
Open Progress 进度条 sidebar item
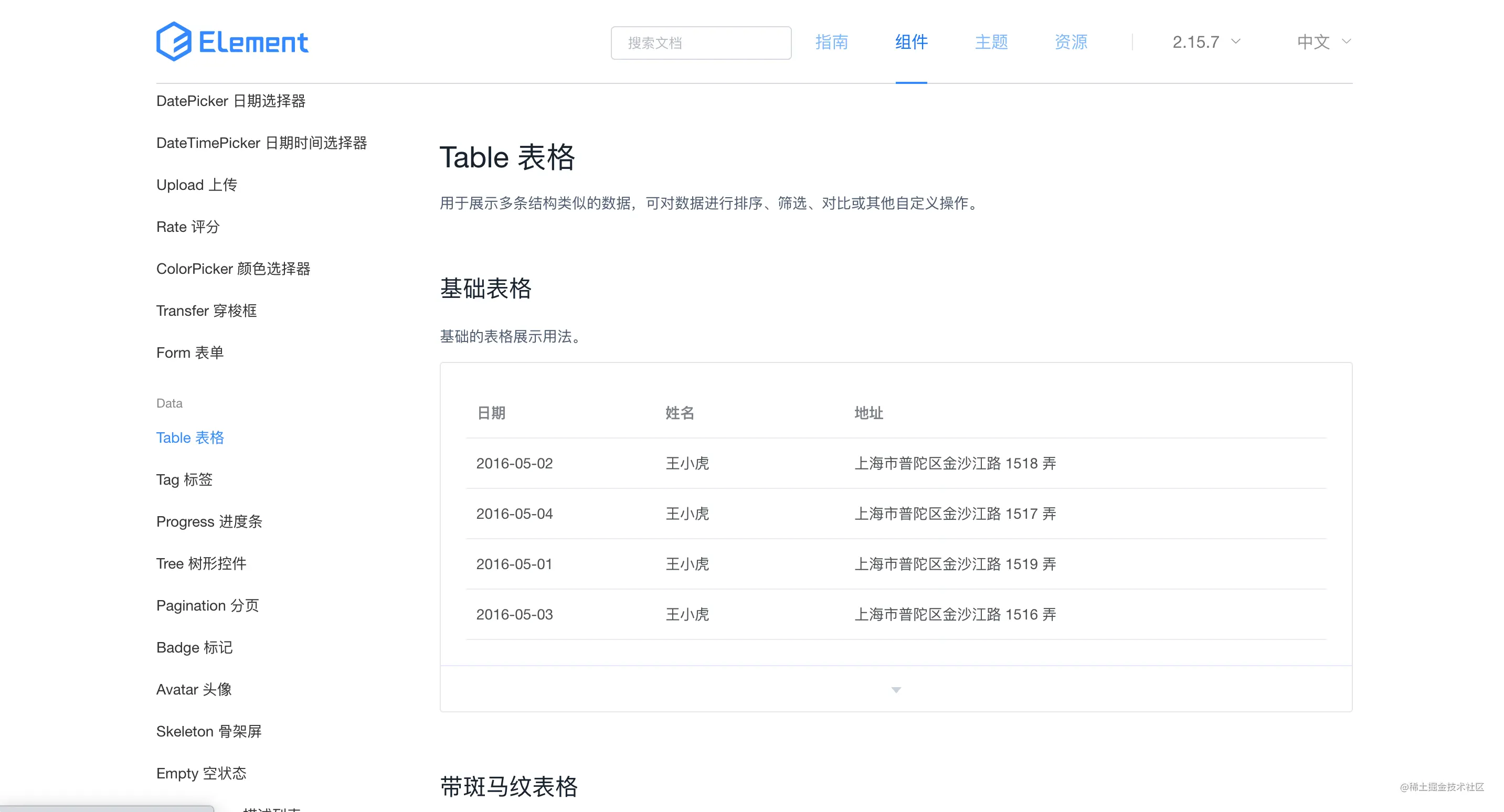coord(209,521)
